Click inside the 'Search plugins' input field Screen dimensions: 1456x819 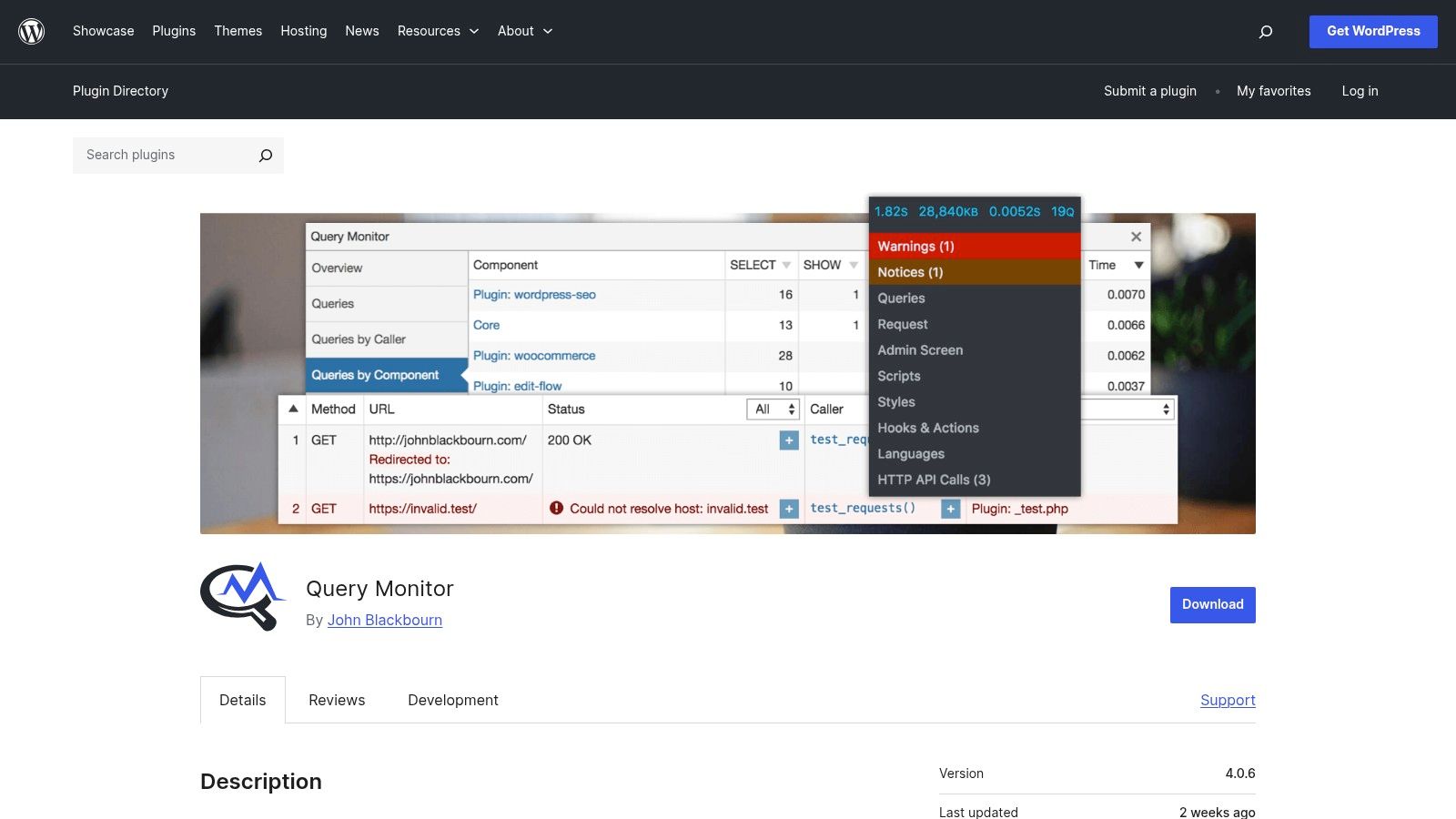pos(155,155)
